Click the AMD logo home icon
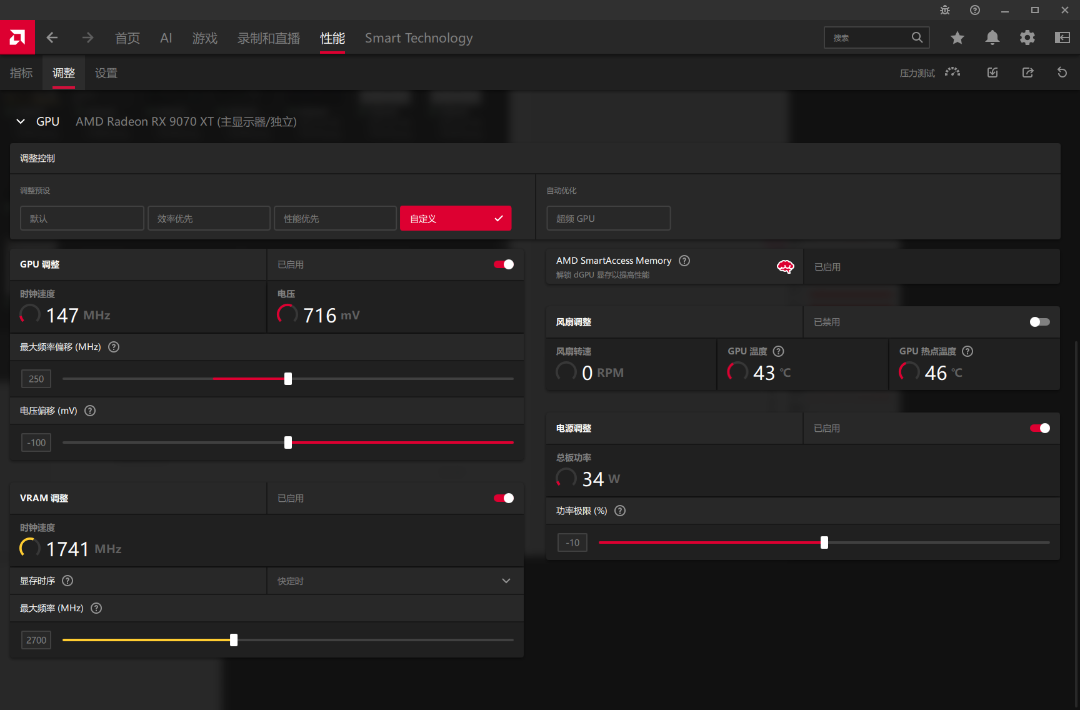The height and width of the screenshot is (710, 1080). coord(17,38)
